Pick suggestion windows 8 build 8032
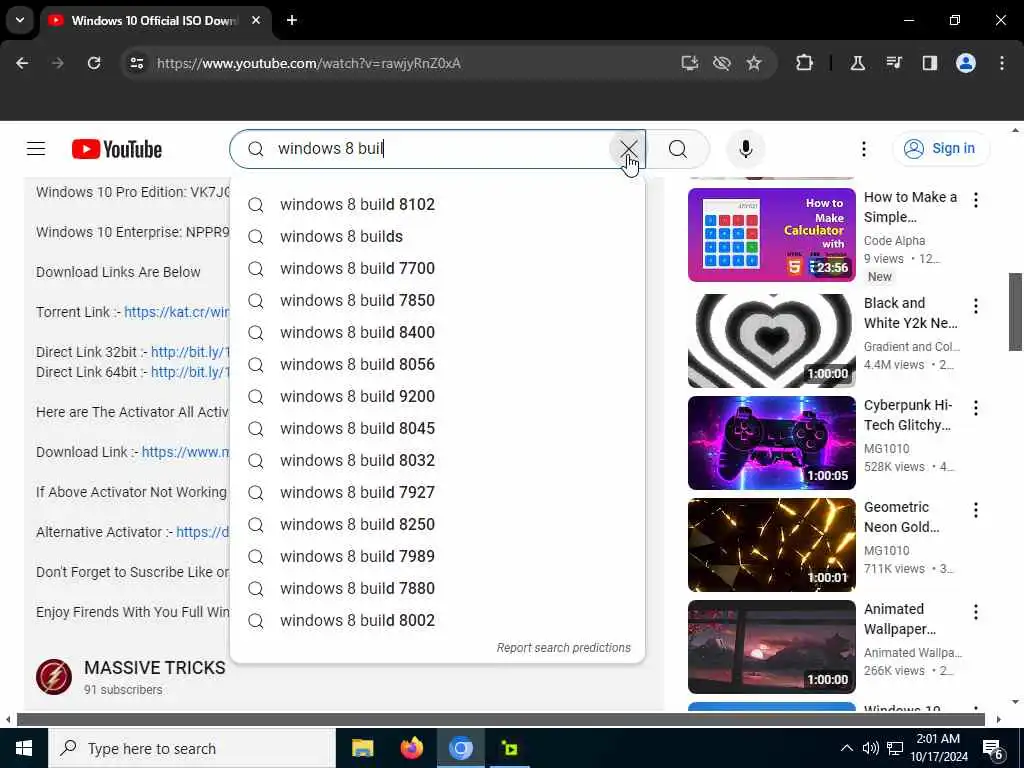The height and width of the screenshot is (768, 1024). (438, 460)
